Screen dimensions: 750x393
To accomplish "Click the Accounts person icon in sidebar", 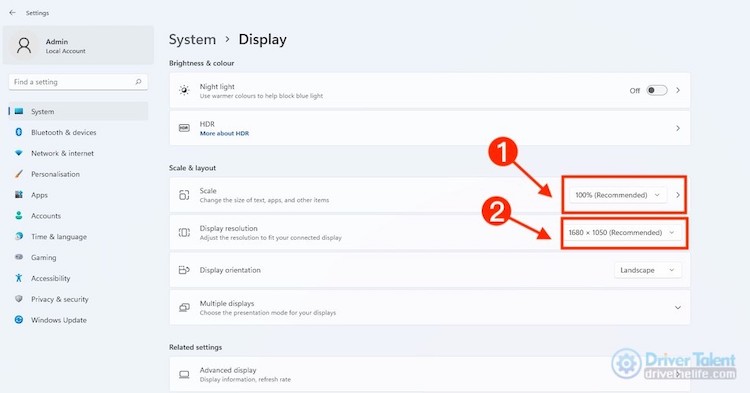I will point(19,216).
